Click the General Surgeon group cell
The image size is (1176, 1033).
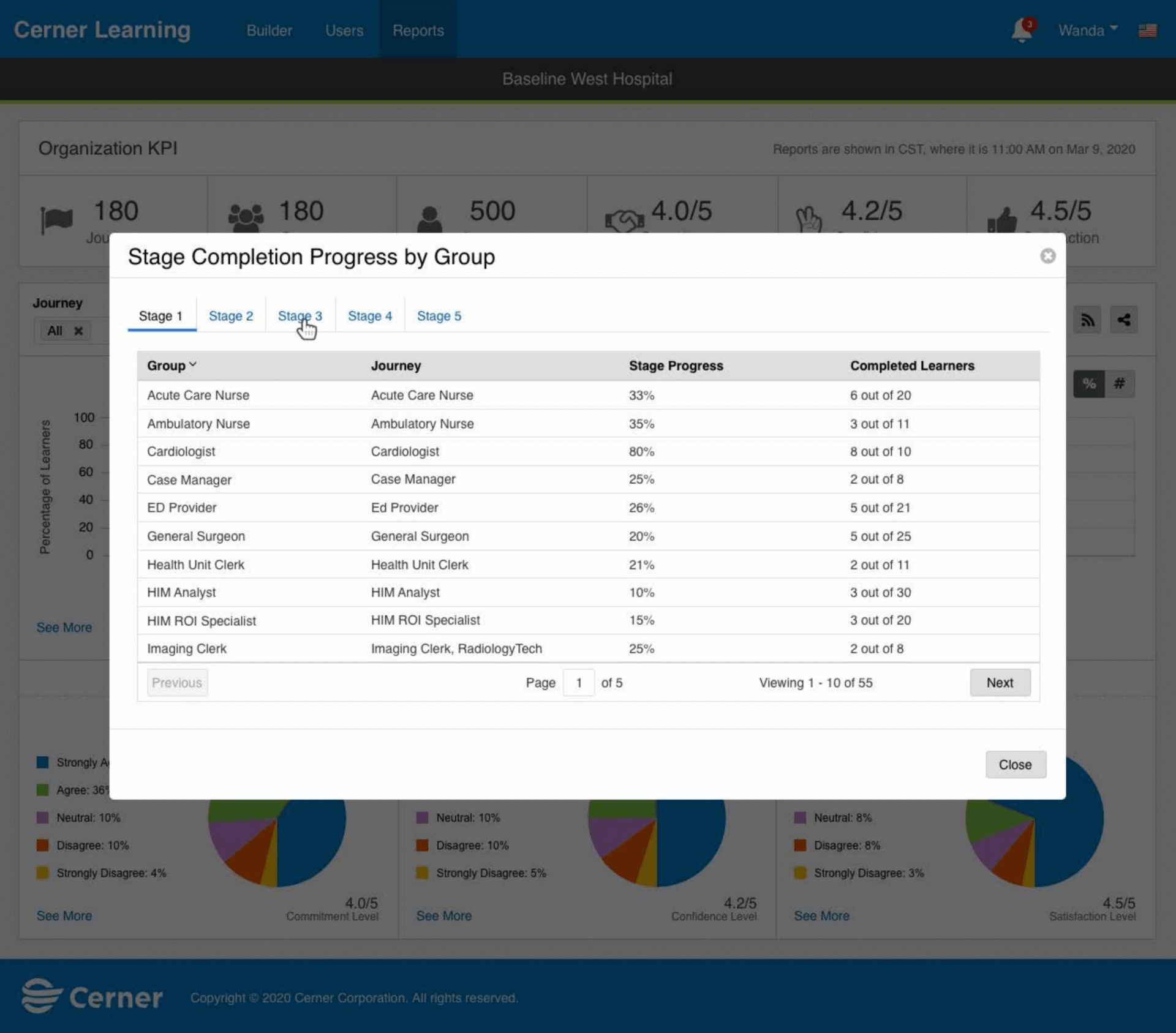point(196,536)
